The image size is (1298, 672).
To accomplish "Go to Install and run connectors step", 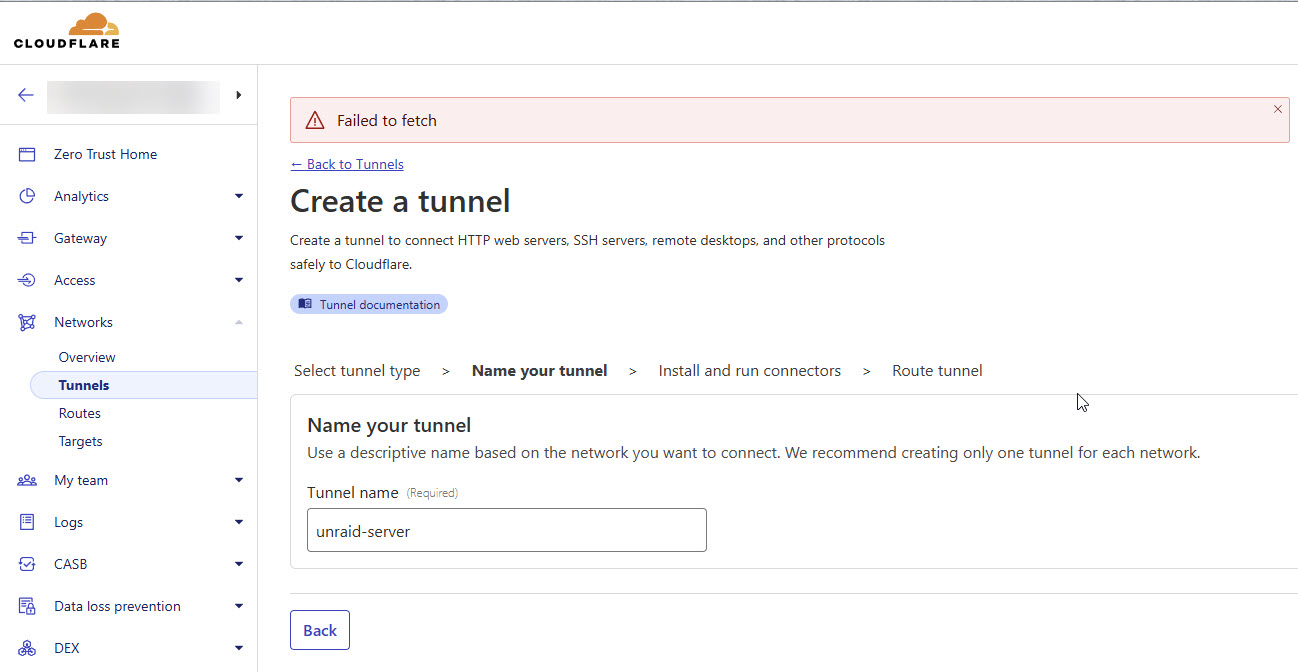I will [x=749, y=371].
